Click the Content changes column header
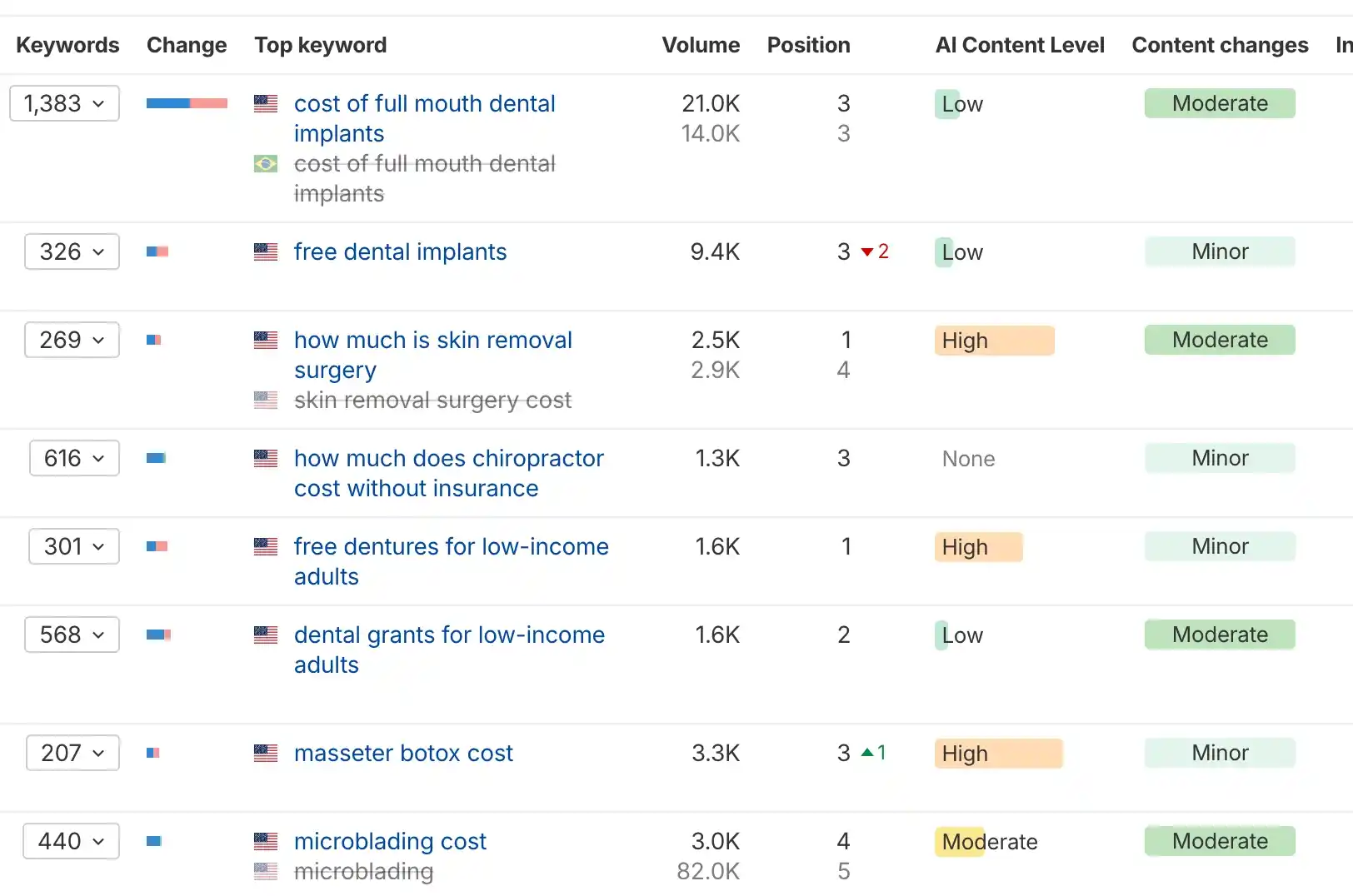 1220,45
